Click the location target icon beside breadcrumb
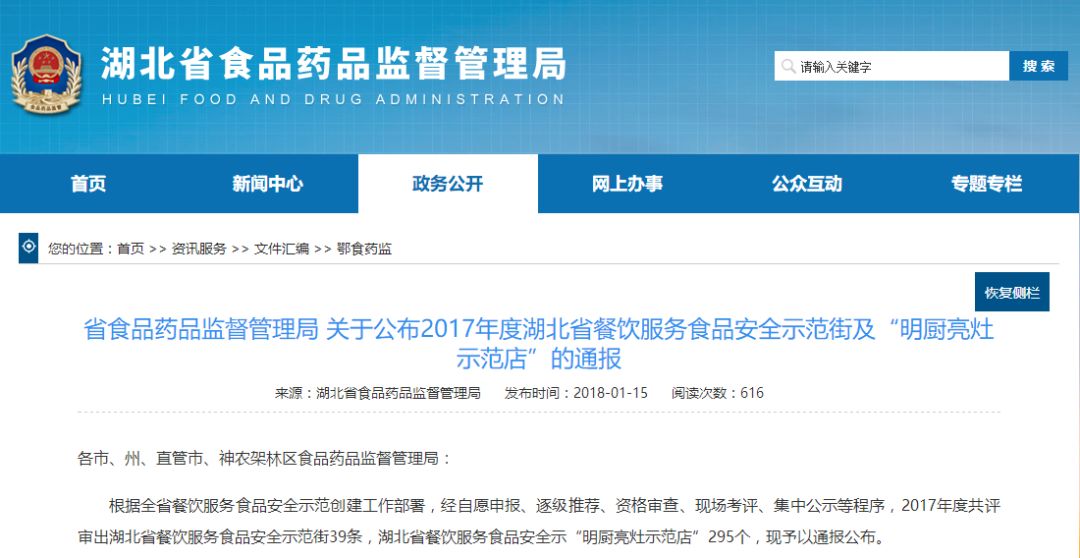The image size is (1080, 558). tap(28, 248)
